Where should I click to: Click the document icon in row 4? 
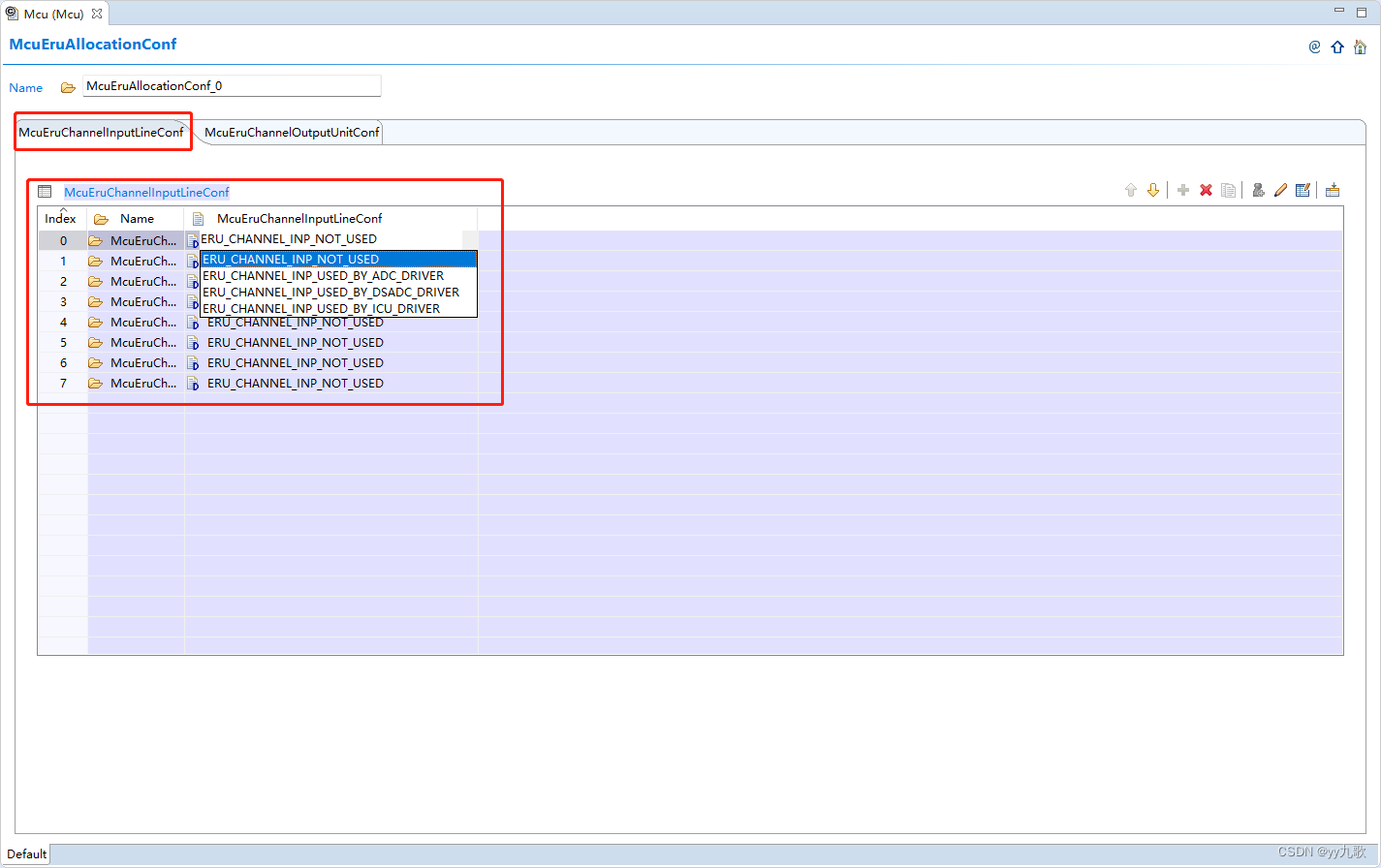(193, 322)
